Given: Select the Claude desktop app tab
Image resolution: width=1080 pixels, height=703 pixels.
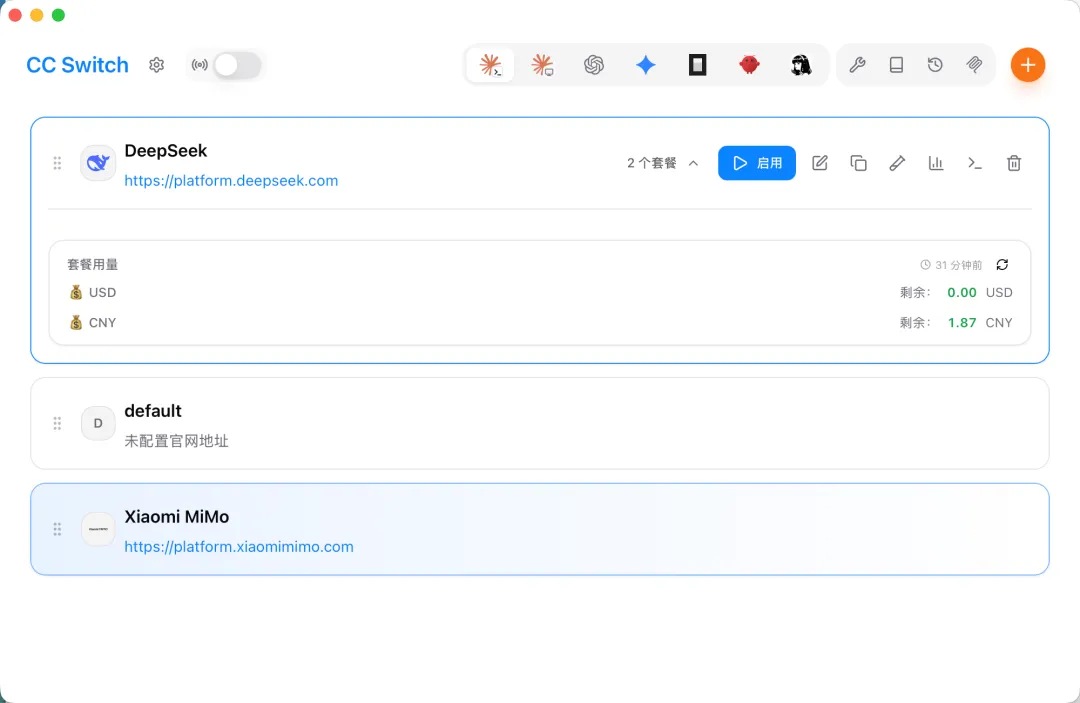Looking at the screenshot, I should coord(542,65).
